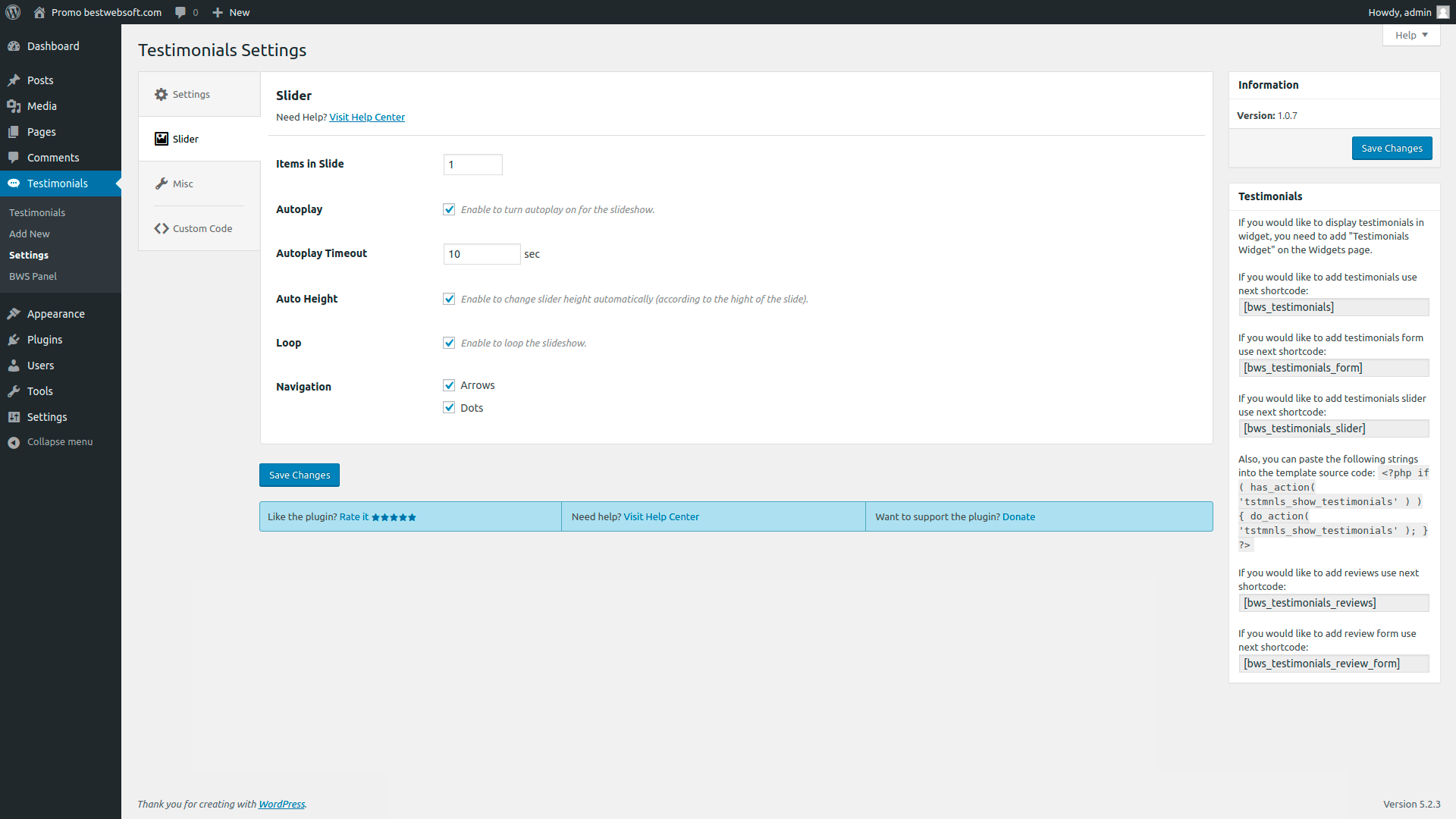Screen dimensions: 1456x819
Task: Select the [bws_testimonials_slider] shortcode field
Action: [x=1334, y=428]
